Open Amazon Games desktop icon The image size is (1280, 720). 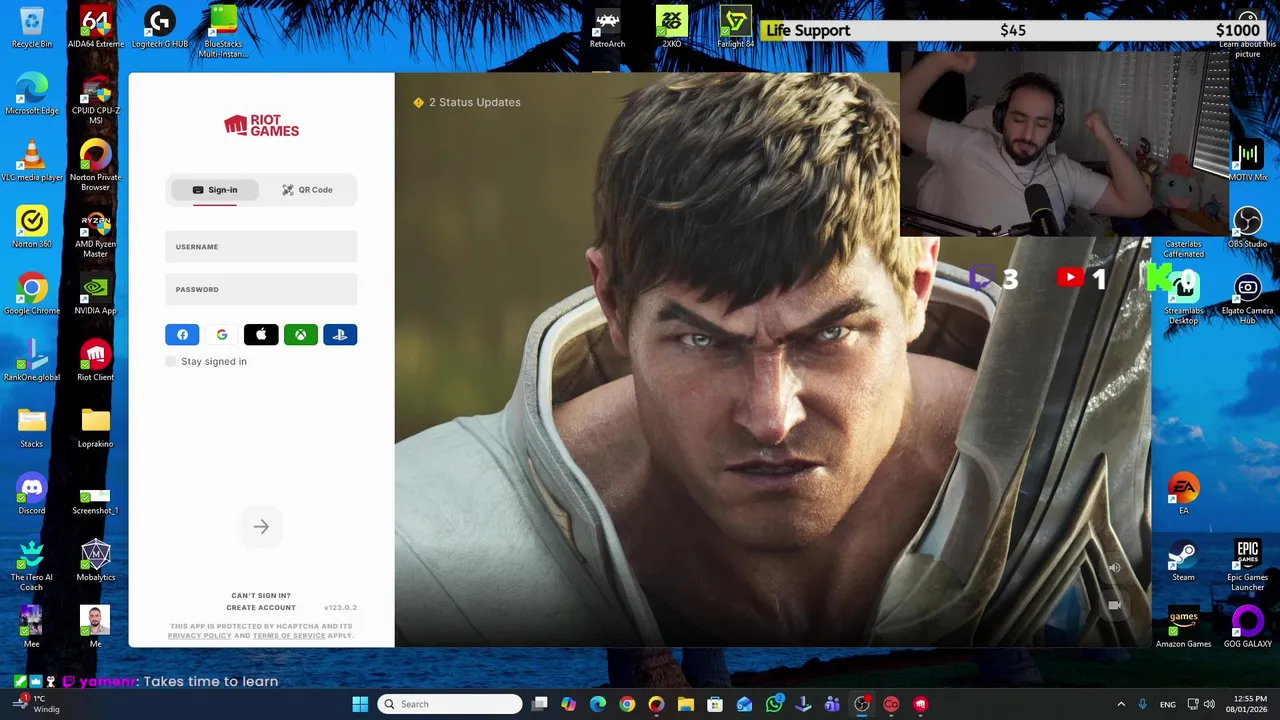coord(1184,628)
